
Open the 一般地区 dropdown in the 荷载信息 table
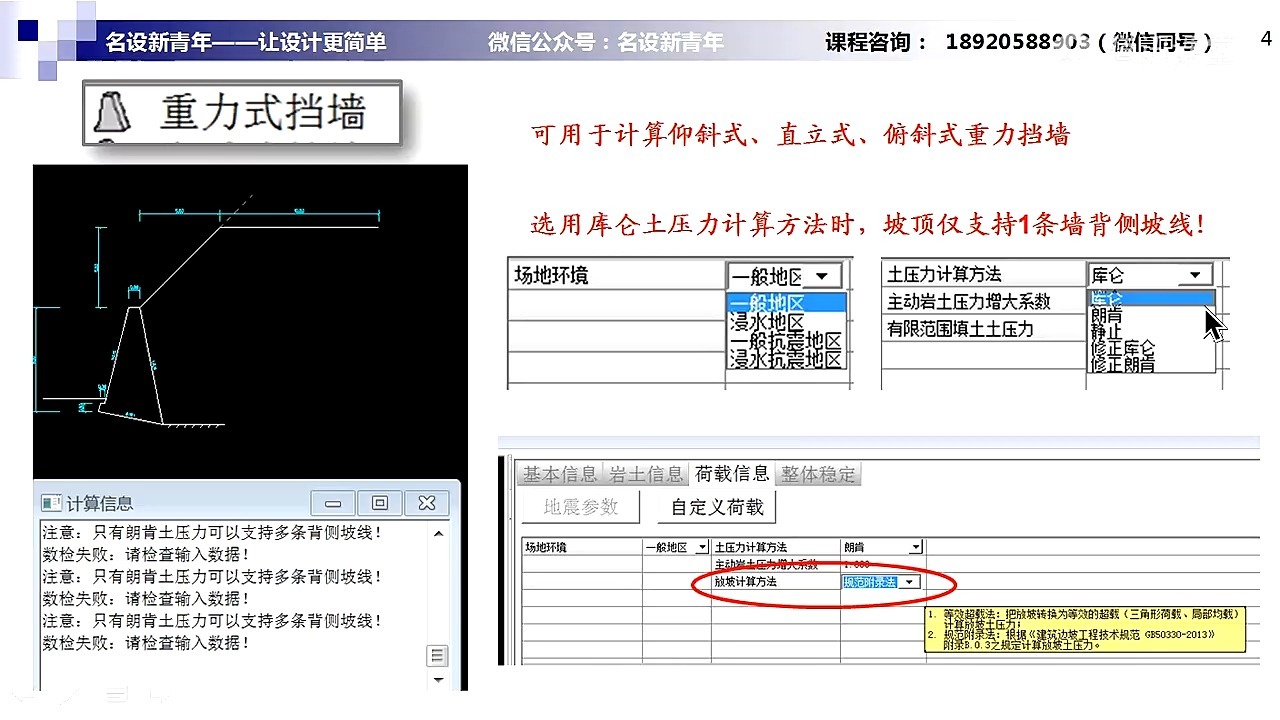point(702,547)
